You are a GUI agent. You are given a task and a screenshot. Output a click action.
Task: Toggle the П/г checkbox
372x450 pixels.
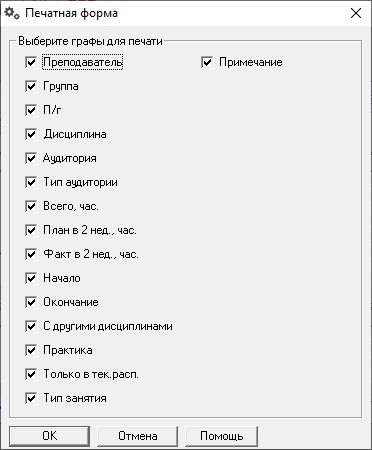[x=31, y=110]
